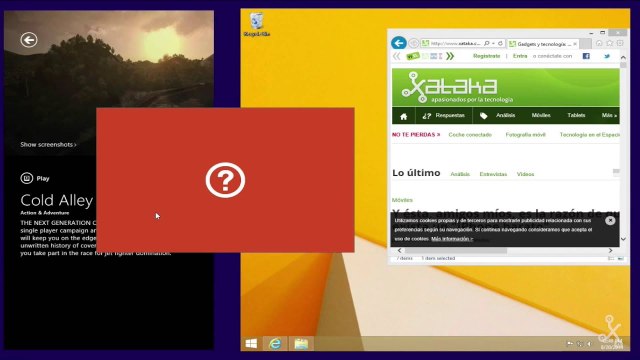Open the Windows Start button
Screen dimensions: 640x360
(251, 344)
